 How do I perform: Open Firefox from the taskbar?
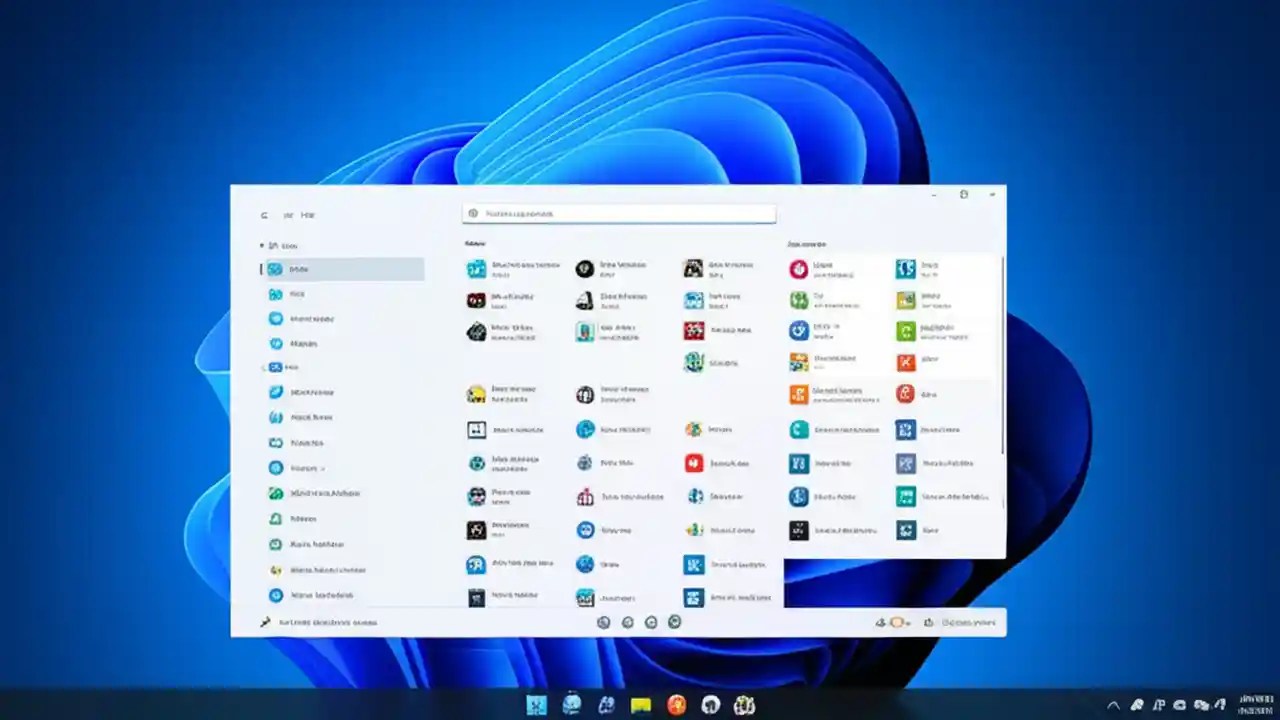[677, 703]
